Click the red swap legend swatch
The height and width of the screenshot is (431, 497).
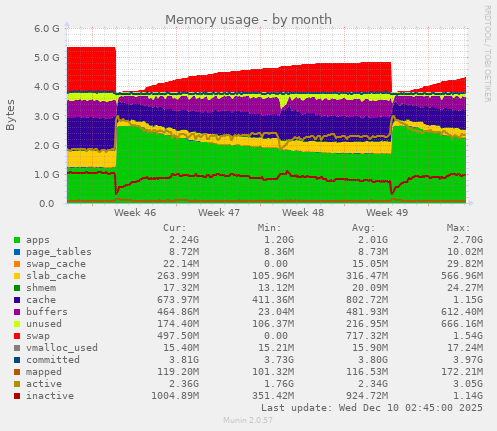pos(17,336)
